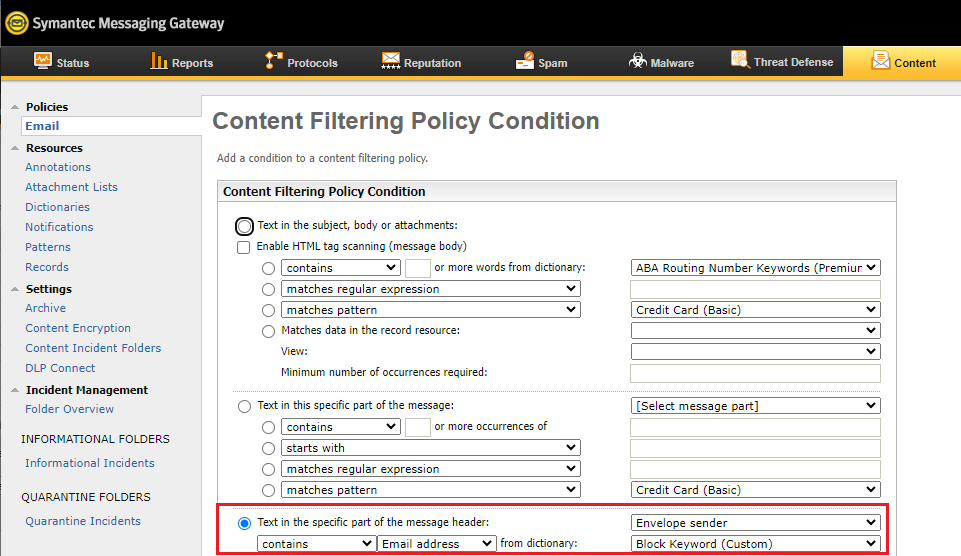Open the Content tab
Viewport: 961px width, 556px height.
click(902, 62)
